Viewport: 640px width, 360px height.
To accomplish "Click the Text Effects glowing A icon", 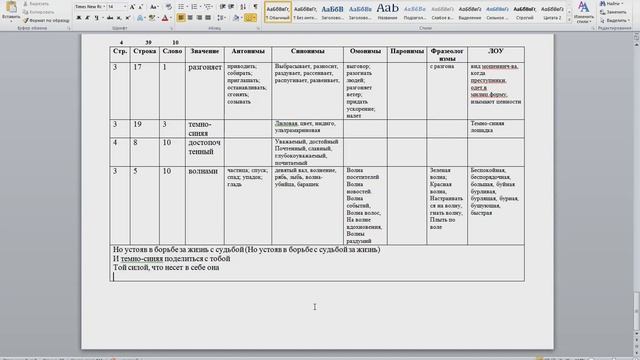I will pos(140,18).
